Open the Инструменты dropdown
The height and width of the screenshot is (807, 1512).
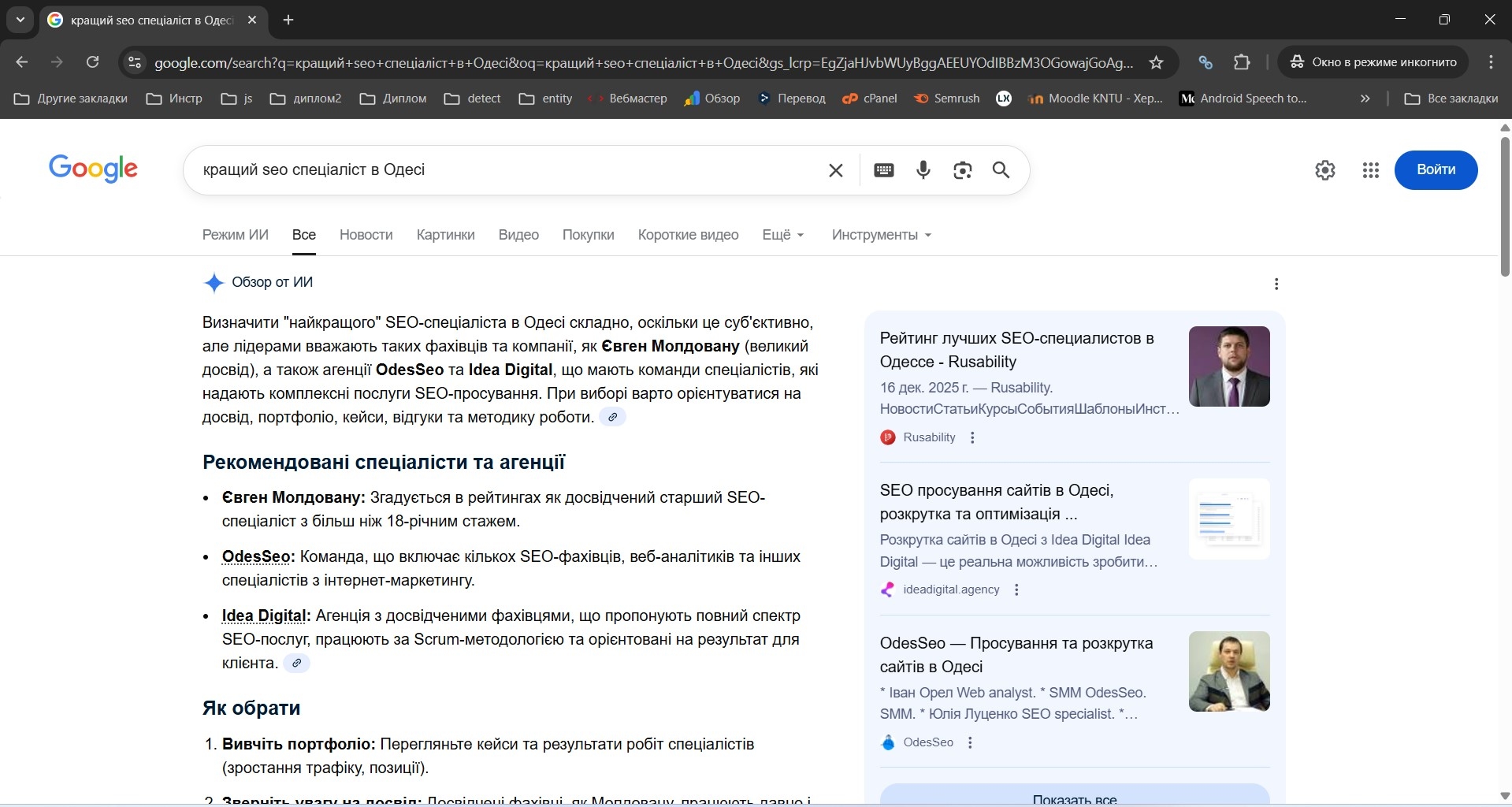(881, 235)
